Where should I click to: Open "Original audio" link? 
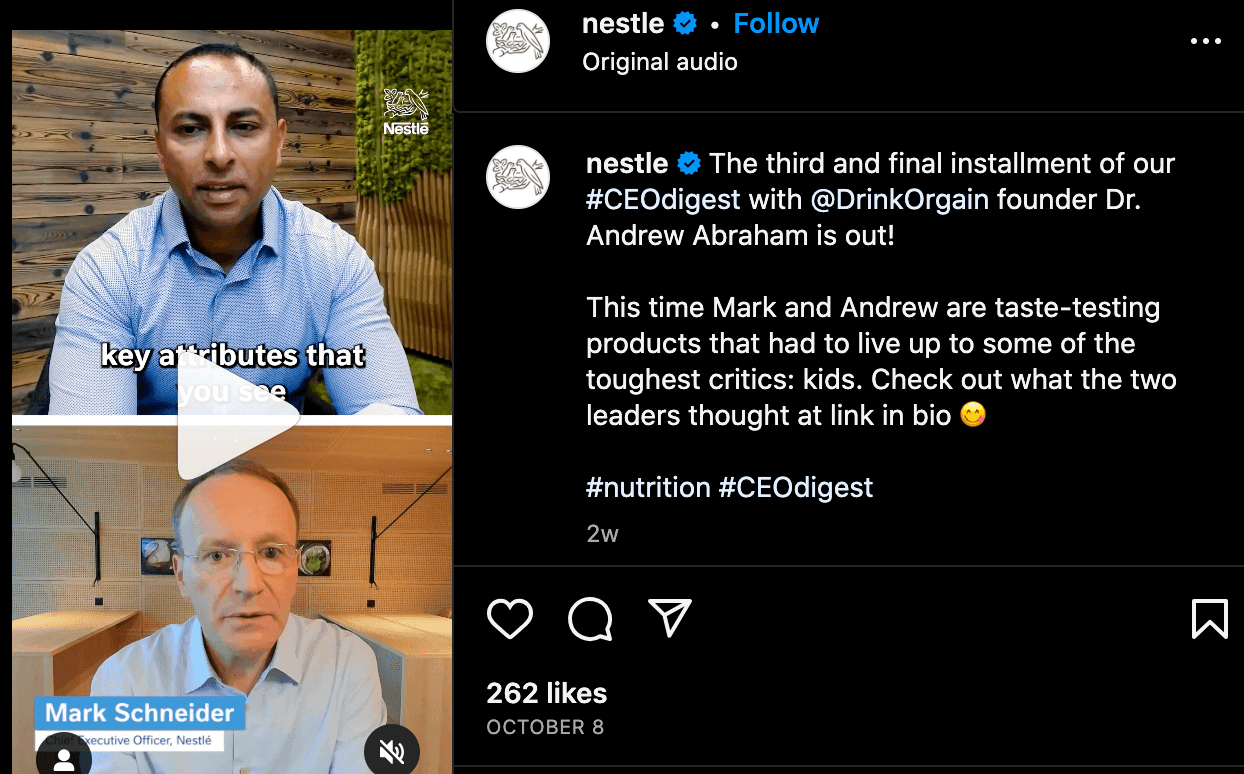(x=660, y=62)
